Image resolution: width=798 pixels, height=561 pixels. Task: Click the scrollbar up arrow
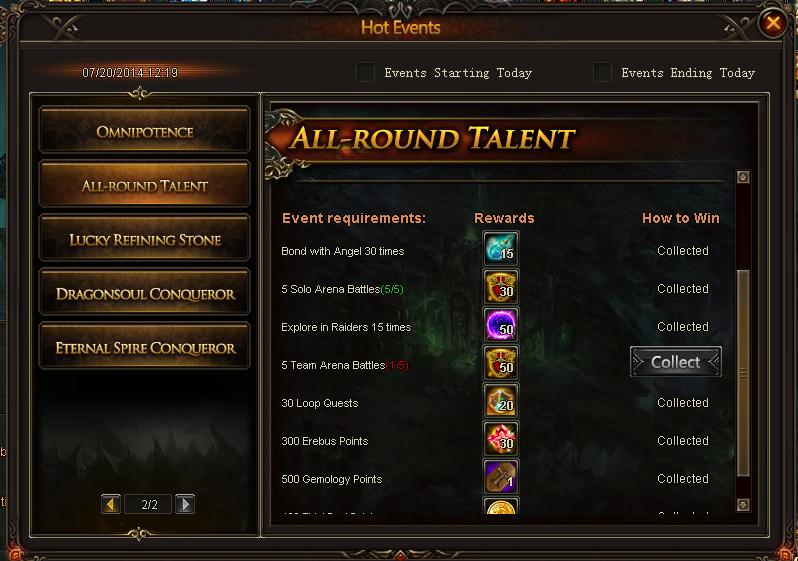[x=743, y=177]
